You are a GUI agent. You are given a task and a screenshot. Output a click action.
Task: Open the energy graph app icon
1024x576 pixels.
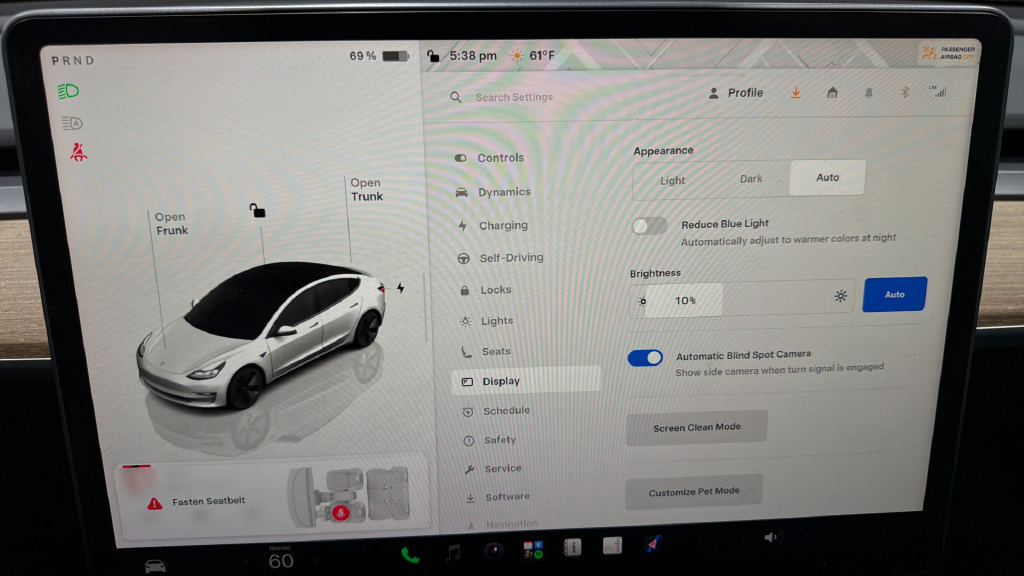(x=612, y=545)
